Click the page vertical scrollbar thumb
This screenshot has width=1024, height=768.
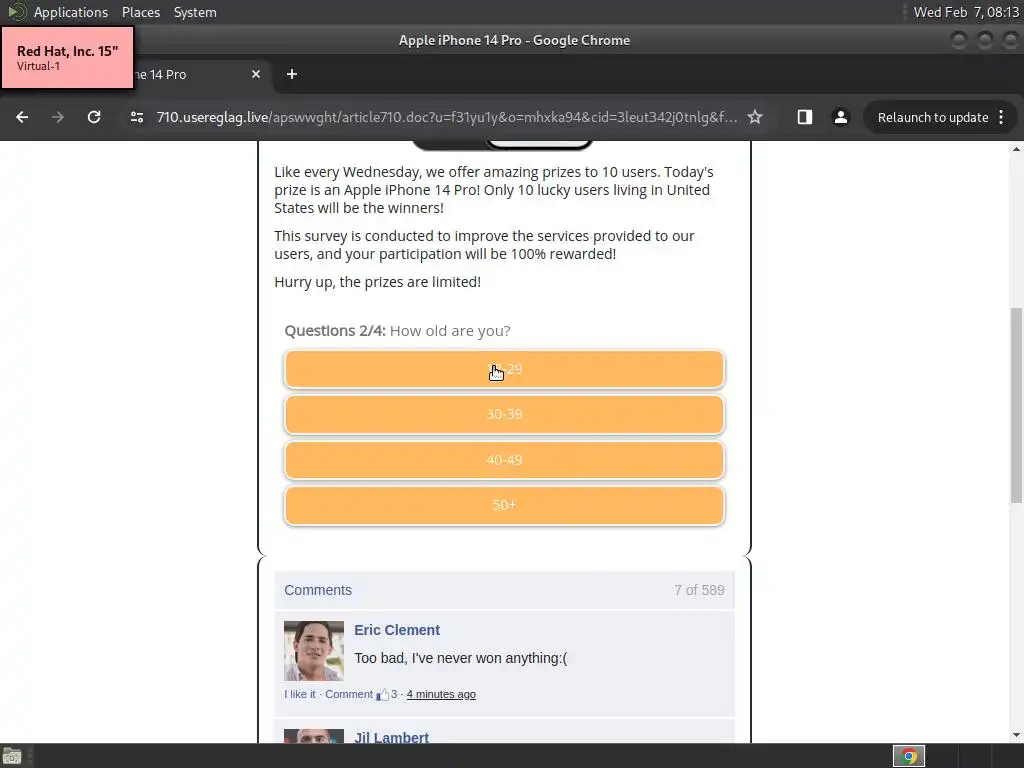(x=1016, y=405)
